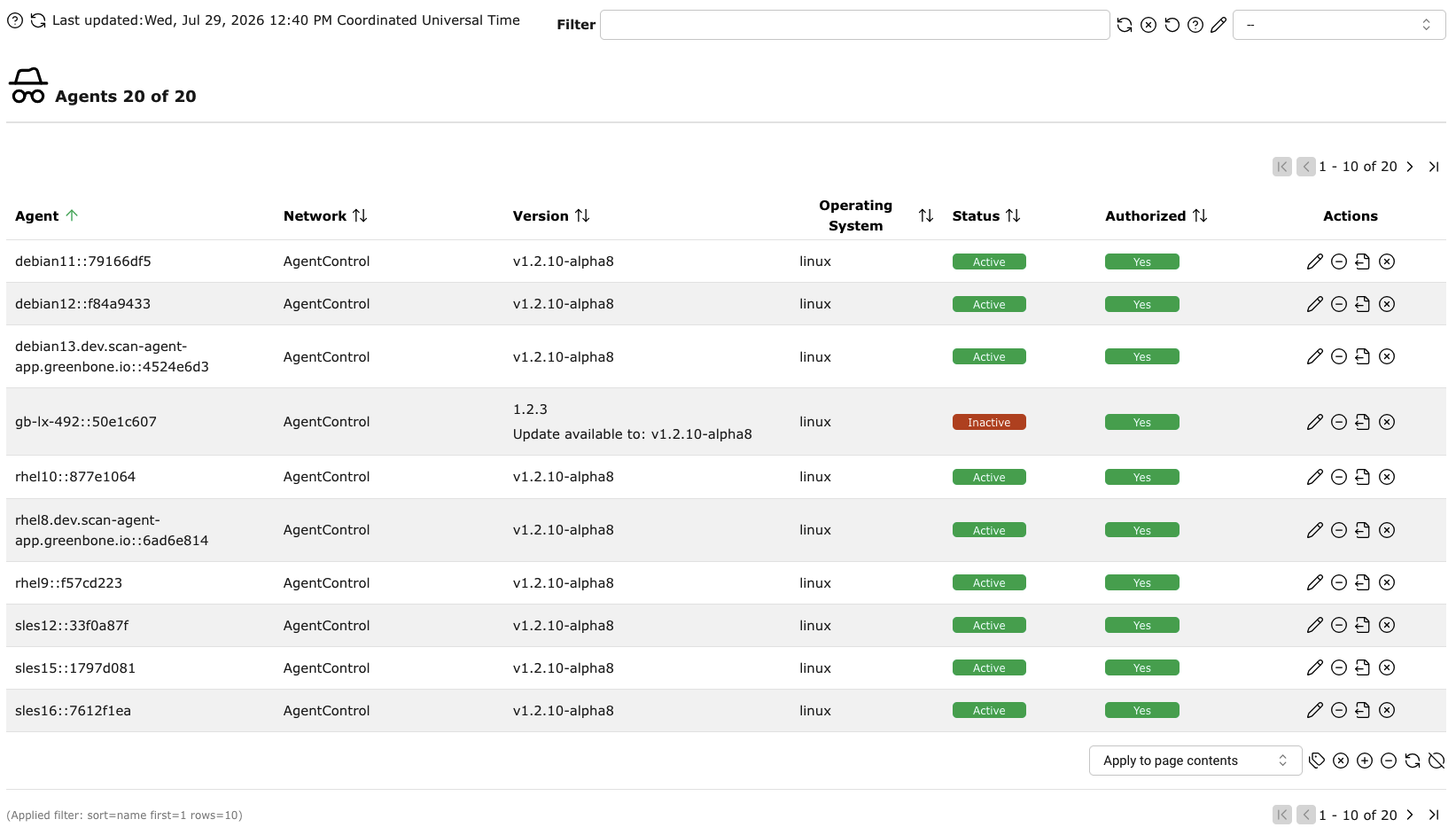Click the bulk plus-circle authorize icon
This screenshot has width=1456, height=835.
pos(1365,761)
